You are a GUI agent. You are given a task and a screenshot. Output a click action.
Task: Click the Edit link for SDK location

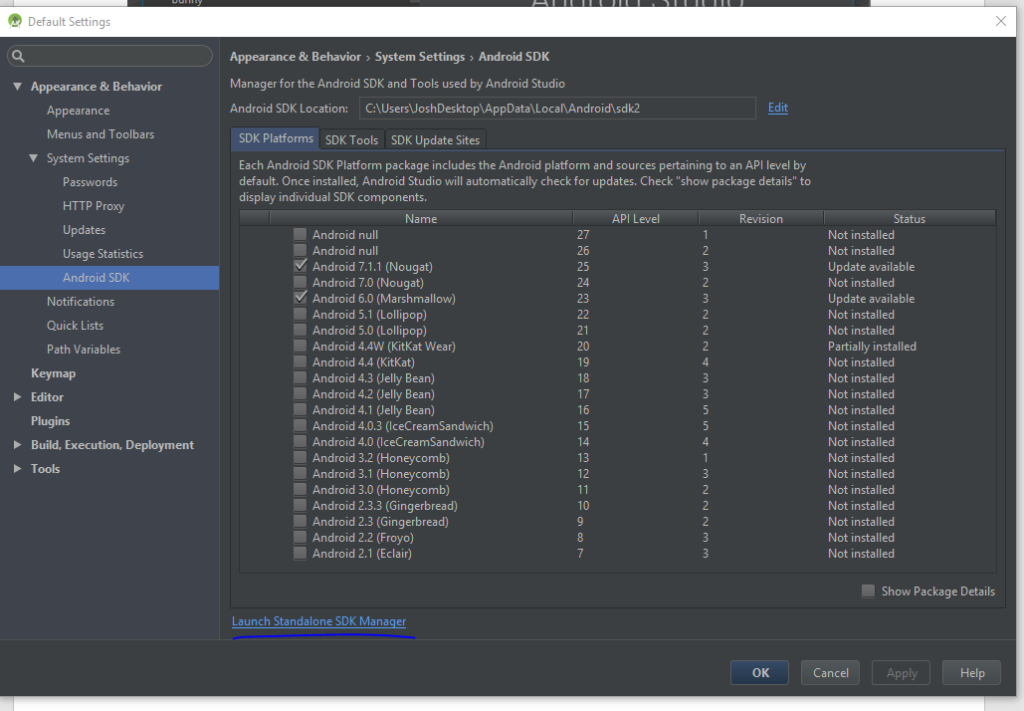(778, 108)
